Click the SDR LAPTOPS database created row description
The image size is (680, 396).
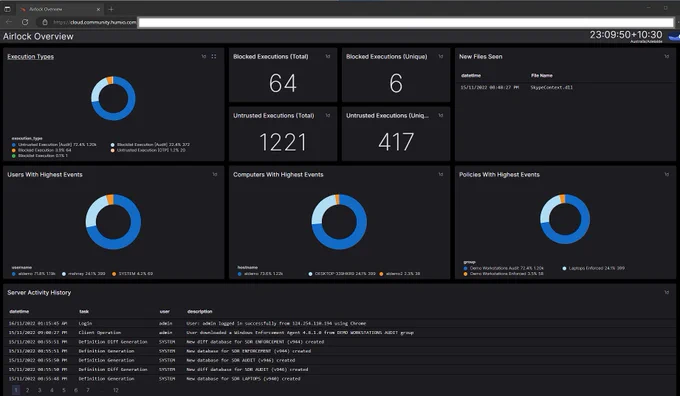pyautogui.click(x=243, y=379)
